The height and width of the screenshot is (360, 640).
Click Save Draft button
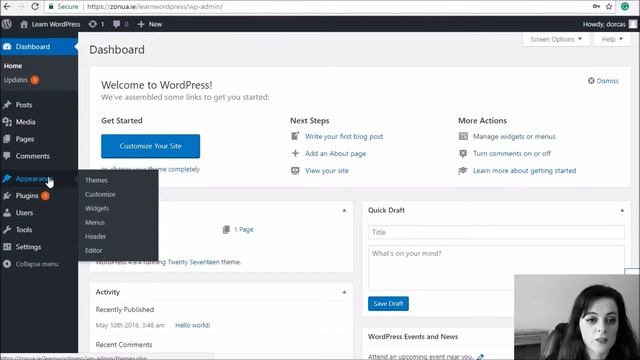388,304
